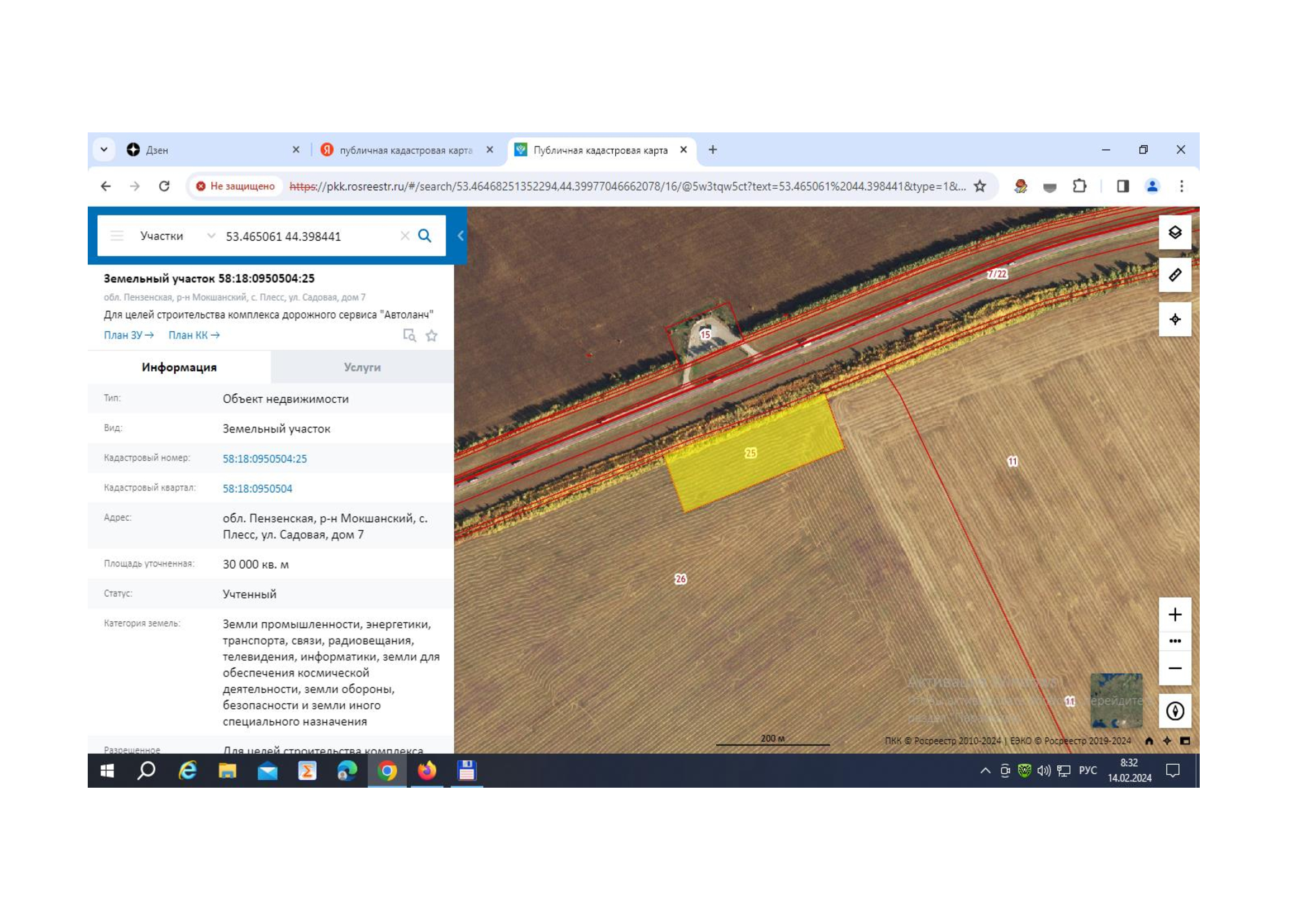Click status value Учтенный
Viewport: 1307px width, 924px height.
click(x=249, y=594)
